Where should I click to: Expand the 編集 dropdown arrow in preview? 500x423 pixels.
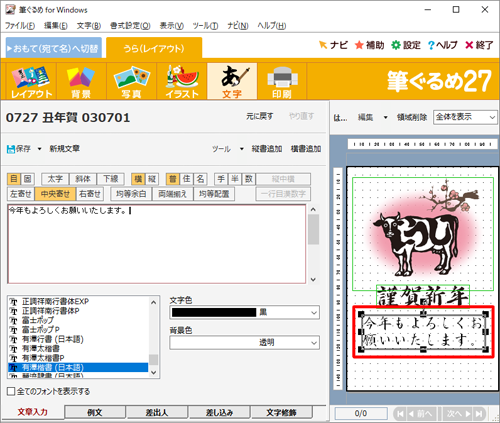pos(385,117)
